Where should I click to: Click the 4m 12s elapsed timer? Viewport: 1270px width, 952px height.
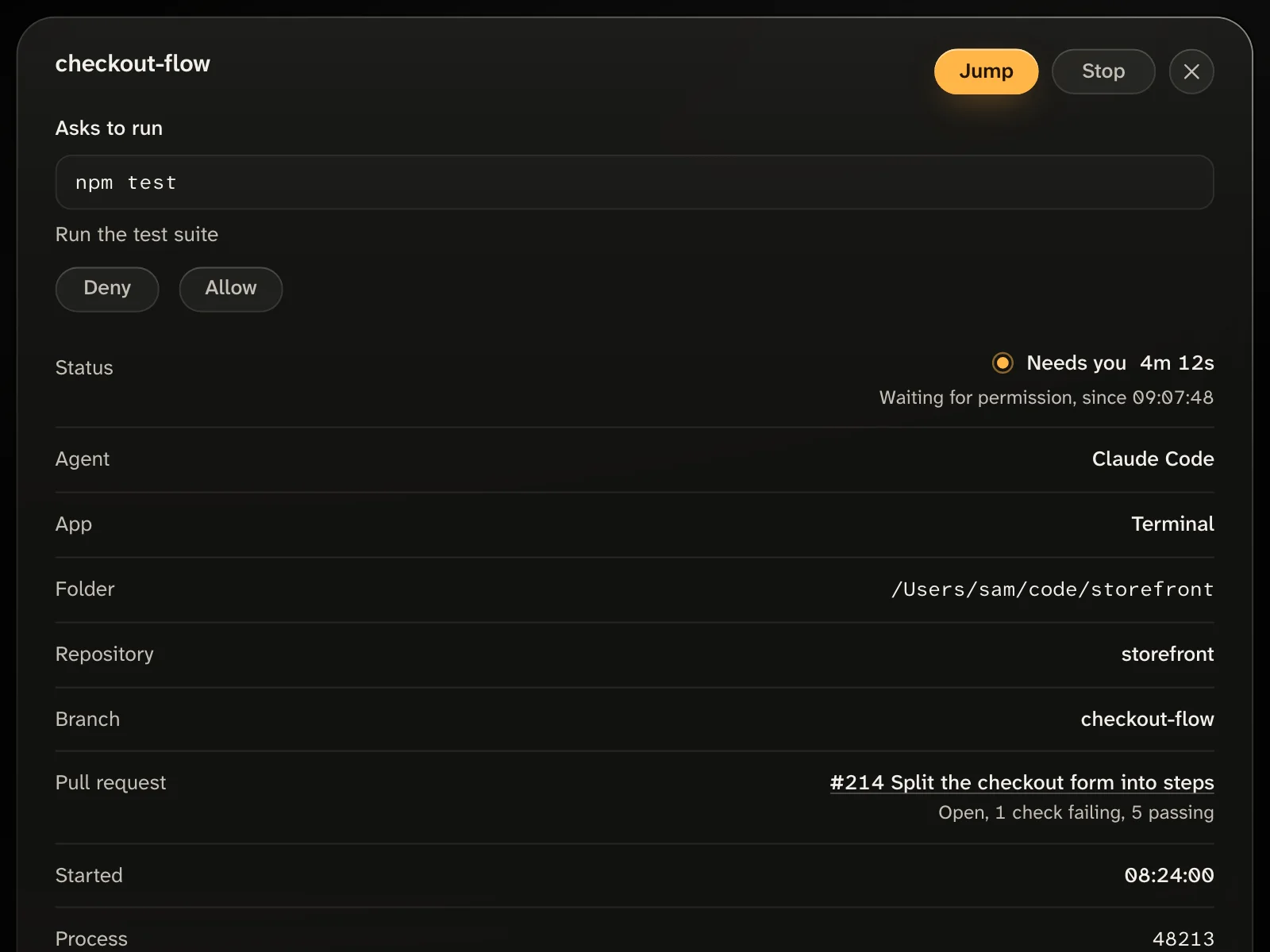pos(1177,363)
